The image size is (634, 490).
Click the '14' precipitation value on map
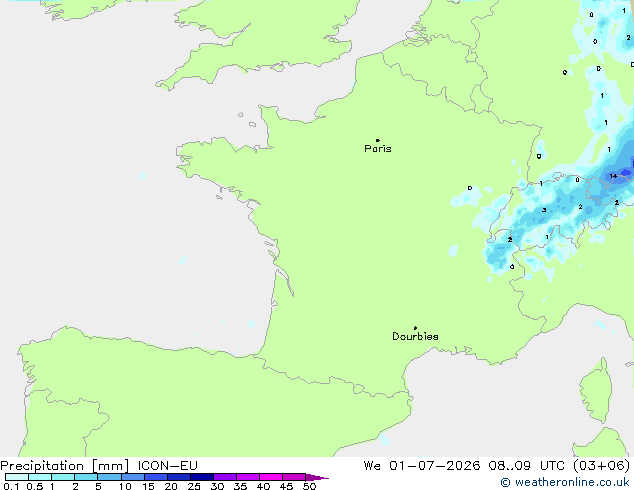613,176
